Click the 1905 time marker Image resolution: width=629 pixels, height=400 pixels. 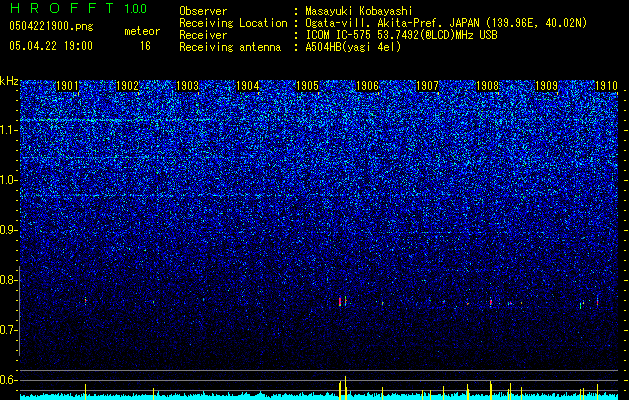coord(307,86)
